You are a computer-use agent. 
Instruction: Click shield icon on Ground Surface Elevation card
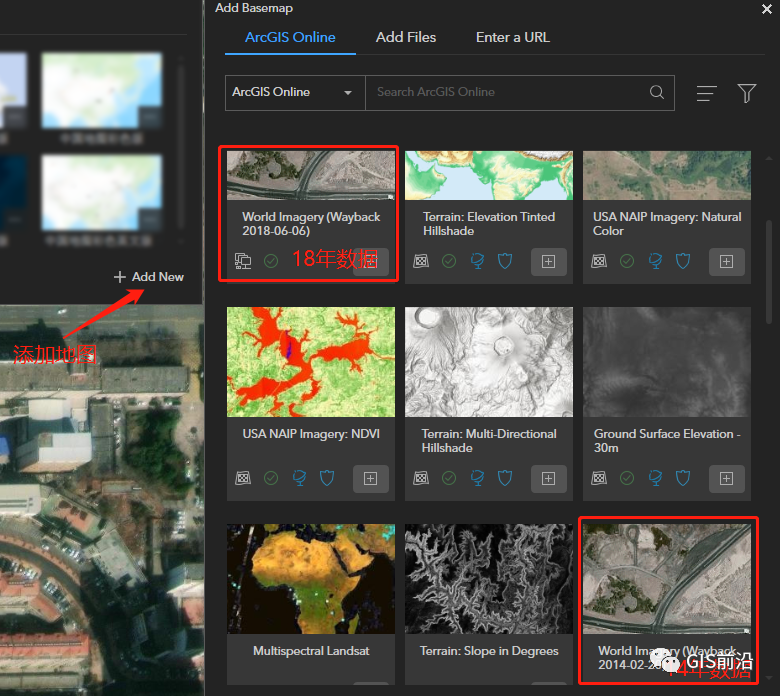[x=683, y=478]
